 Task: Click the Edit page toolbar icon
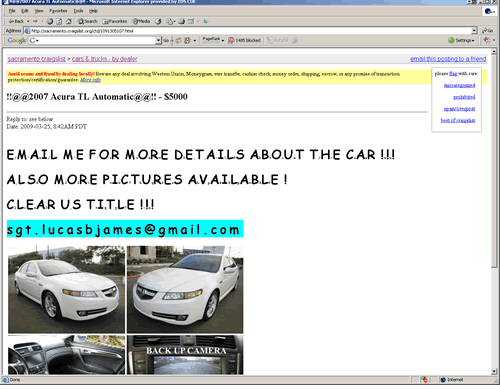191,21
